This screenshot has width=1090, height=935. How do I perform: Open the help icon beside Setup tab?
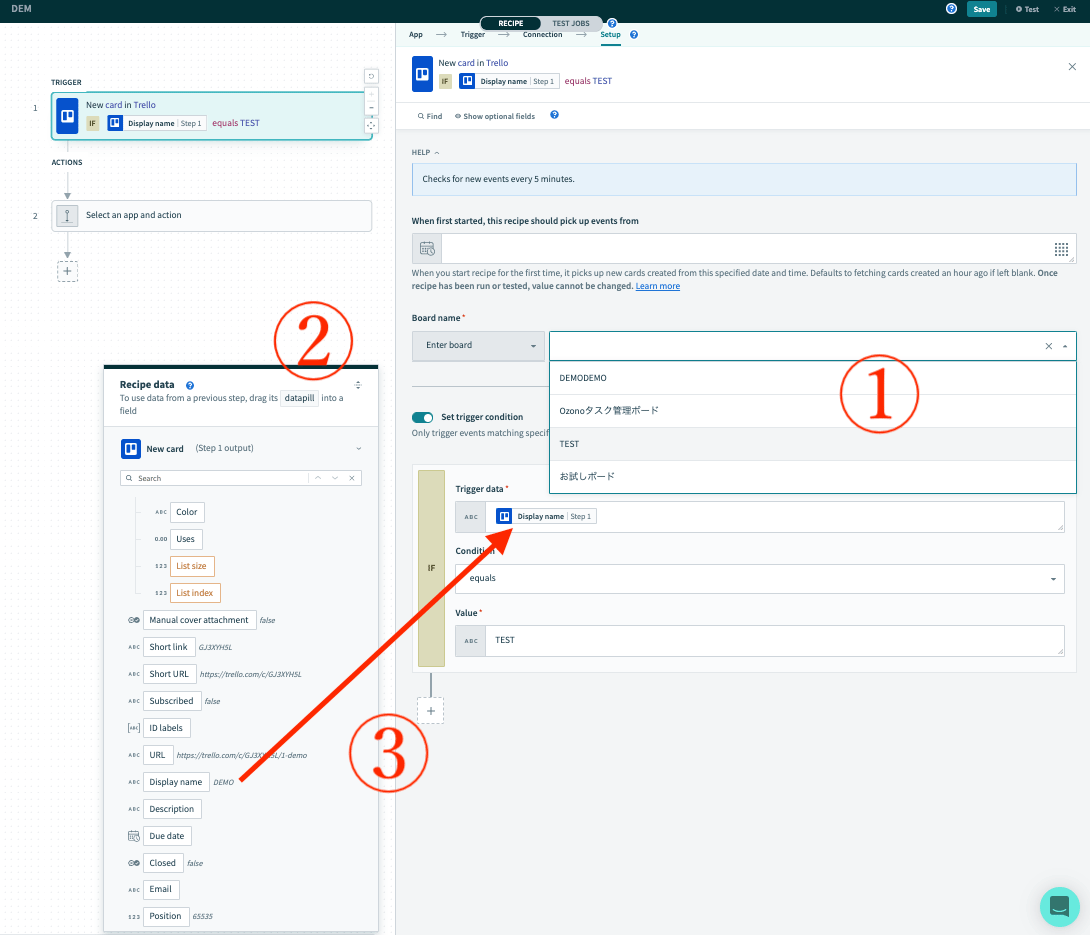(x=634, y=35)
